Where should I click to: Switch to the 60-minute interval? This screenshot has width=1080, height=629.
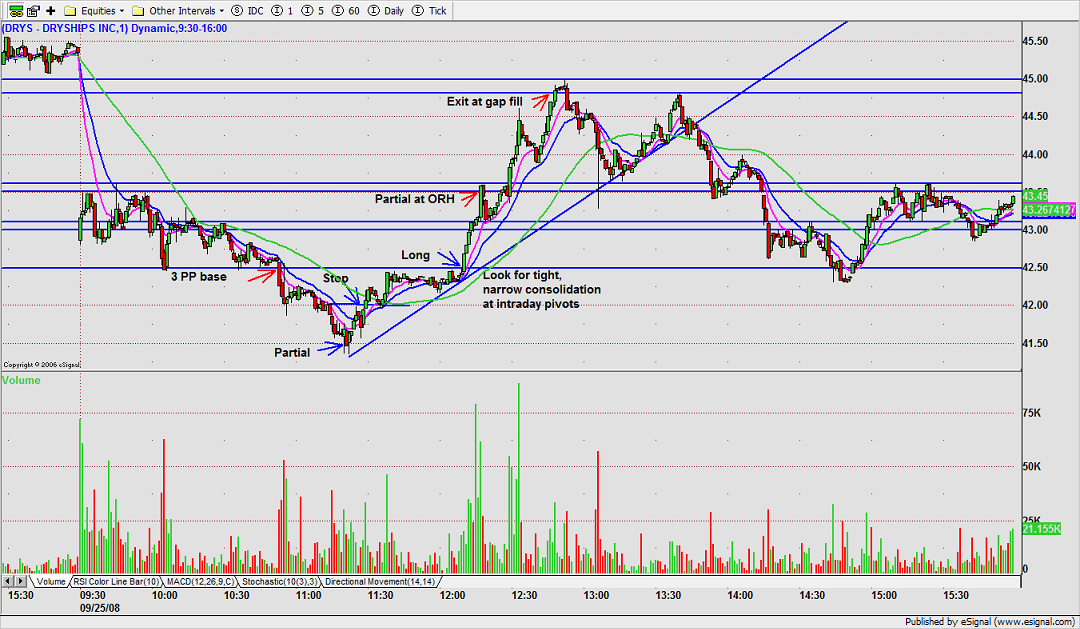point(346,10)
